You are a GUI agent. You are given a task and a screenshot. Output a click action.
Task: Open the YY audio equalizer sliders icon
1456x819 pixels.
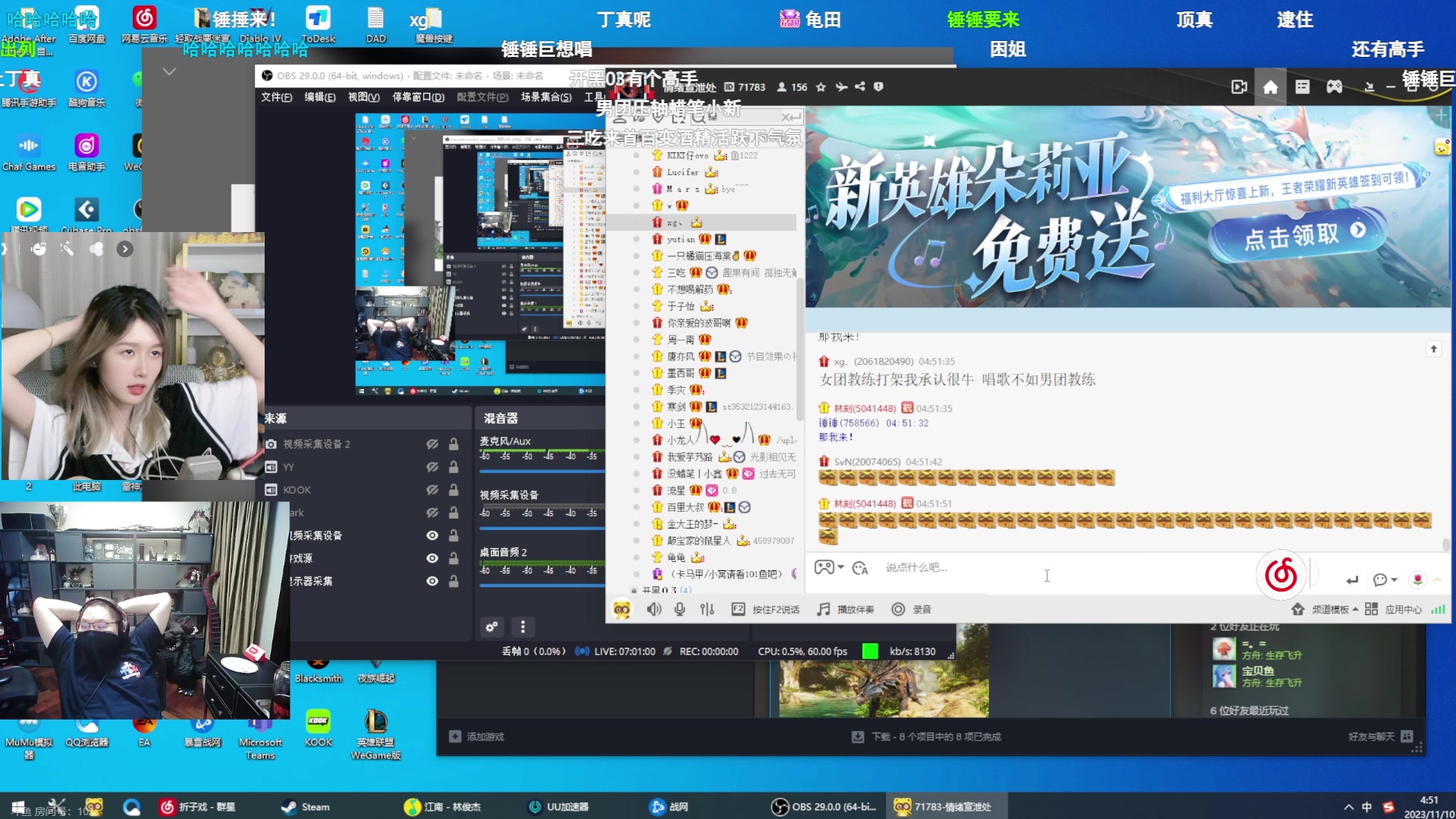(x=708, y=609)
